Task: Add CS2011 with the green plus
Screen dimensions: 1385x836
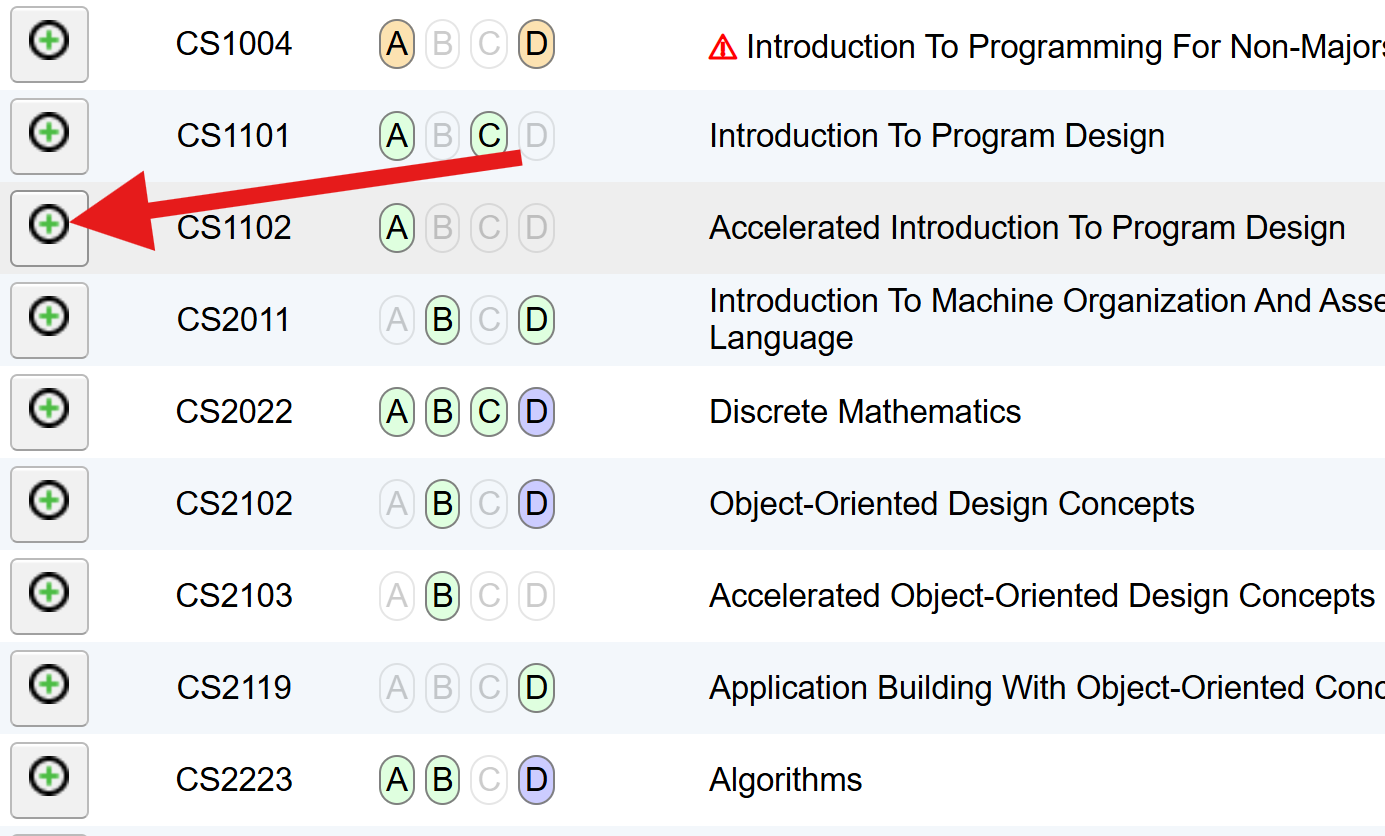Action: pos(49,320)
